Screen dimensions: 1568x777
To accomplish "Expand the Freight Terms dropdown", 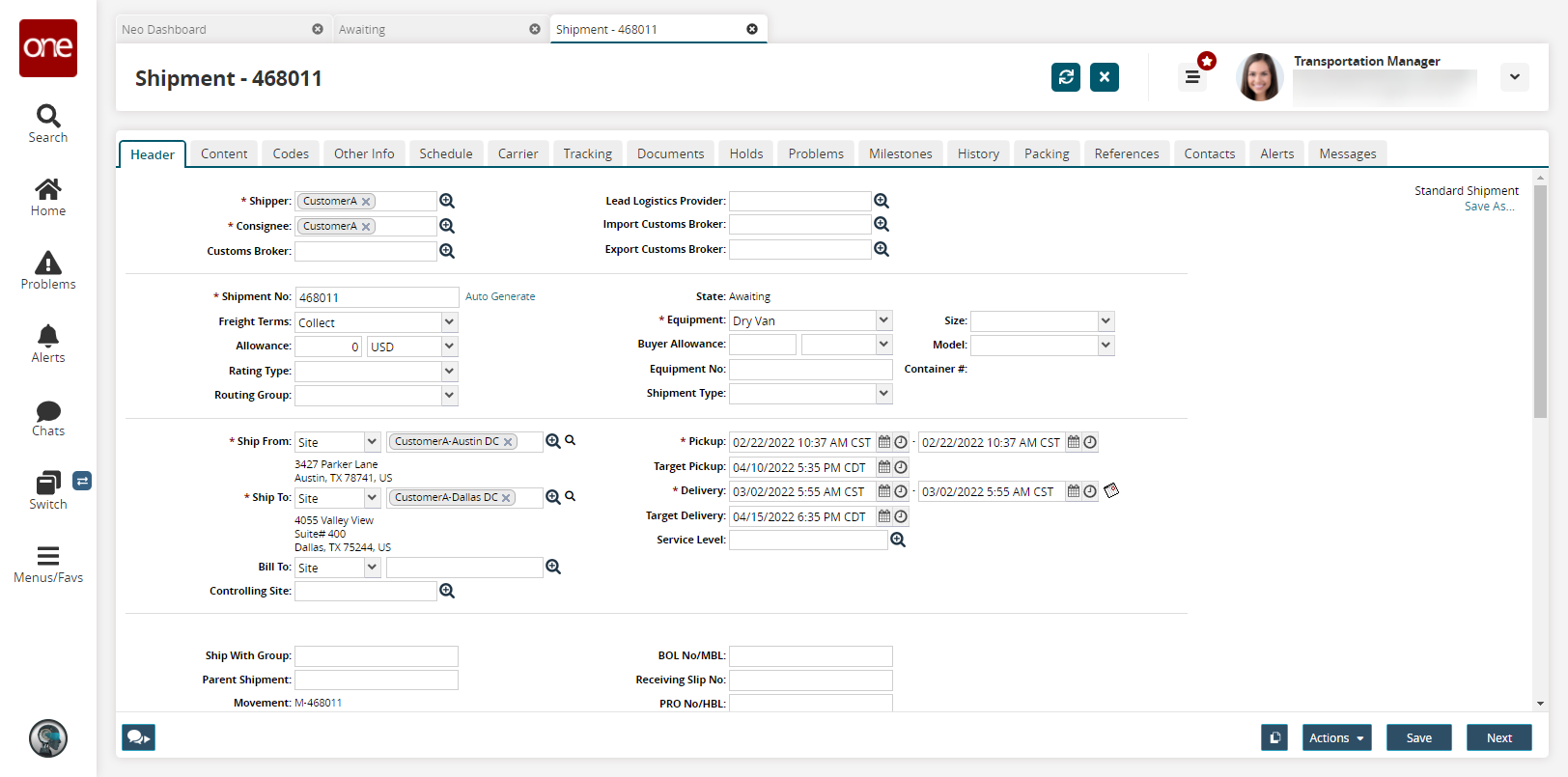I will click(x=449, y=321).
